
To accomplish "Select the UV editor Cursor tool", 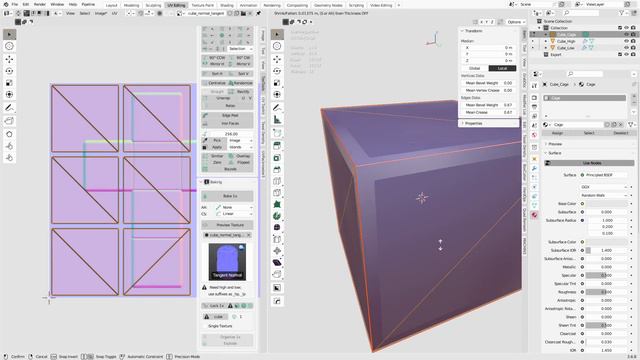I will click(x=9, y=46).
